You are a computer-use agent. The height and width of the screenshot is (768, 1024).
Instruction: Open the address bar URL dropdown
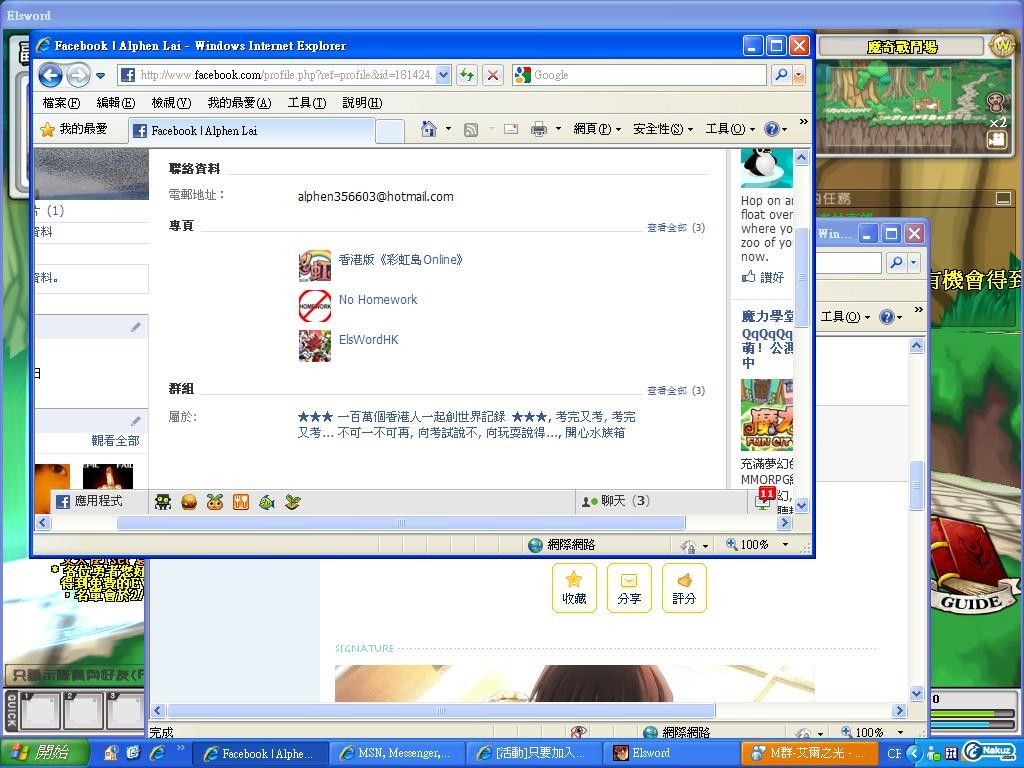(x=444, y=75)
